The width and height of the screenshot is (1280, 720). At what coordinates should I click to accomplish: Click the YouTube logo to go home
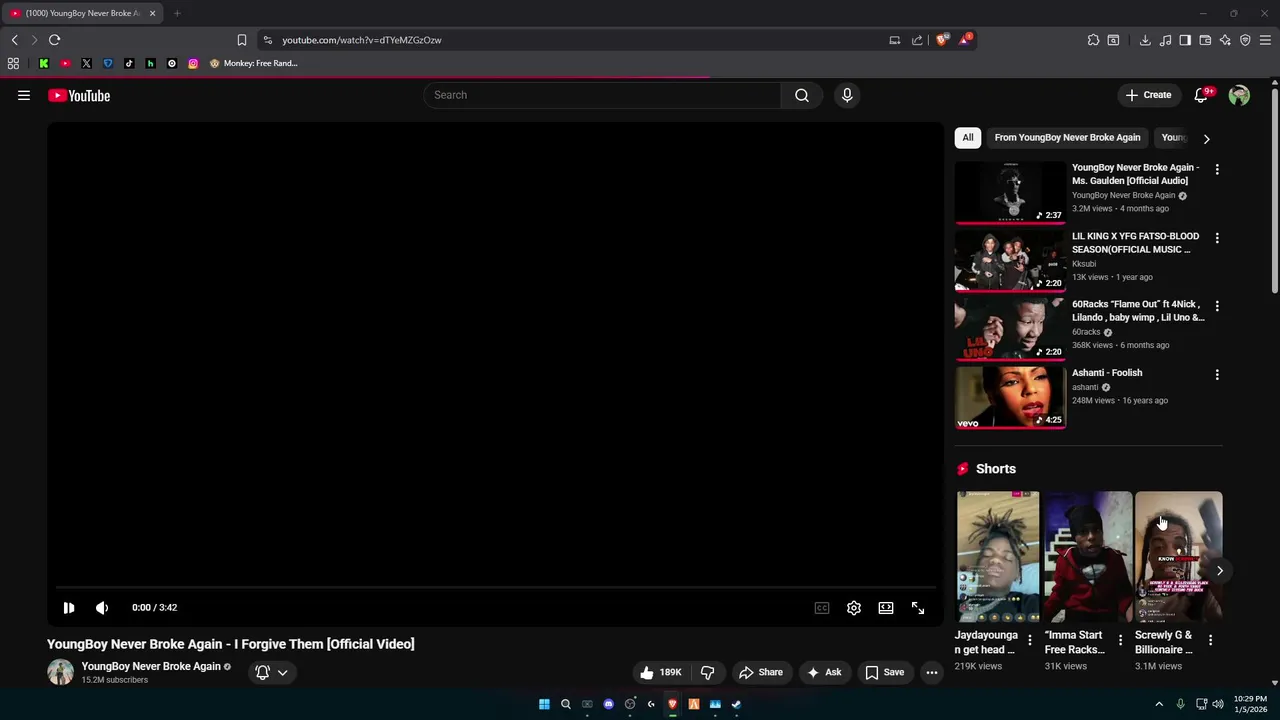(79, 96)
